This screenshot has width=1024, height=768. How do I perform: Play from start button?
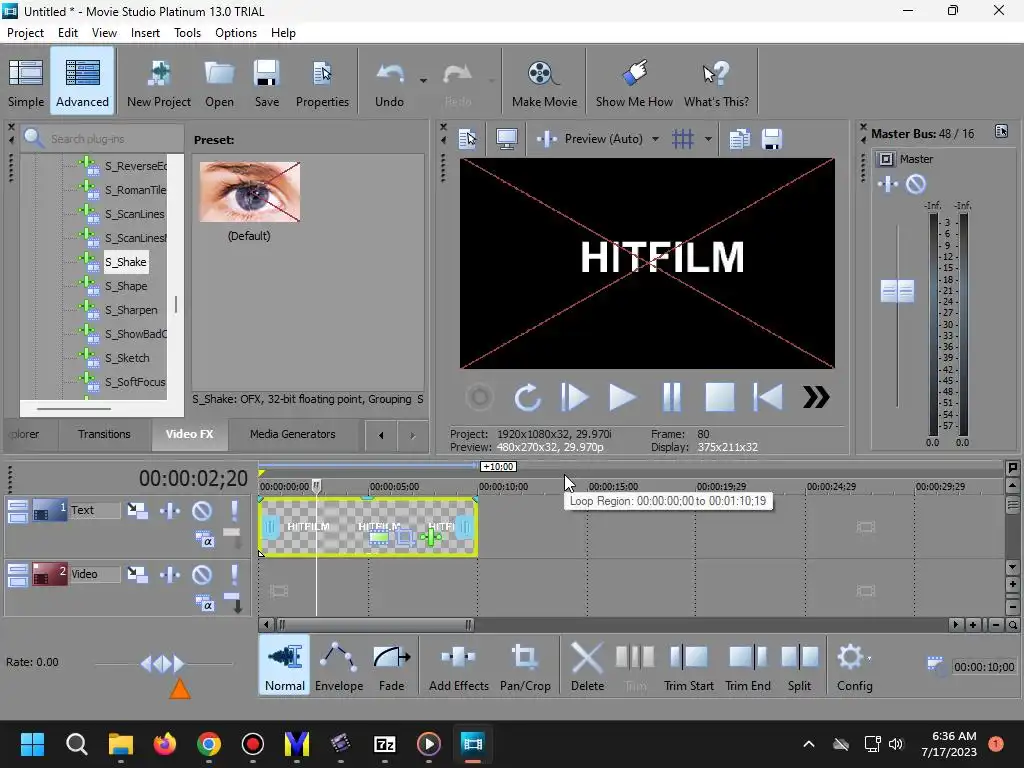click(575, 397)
